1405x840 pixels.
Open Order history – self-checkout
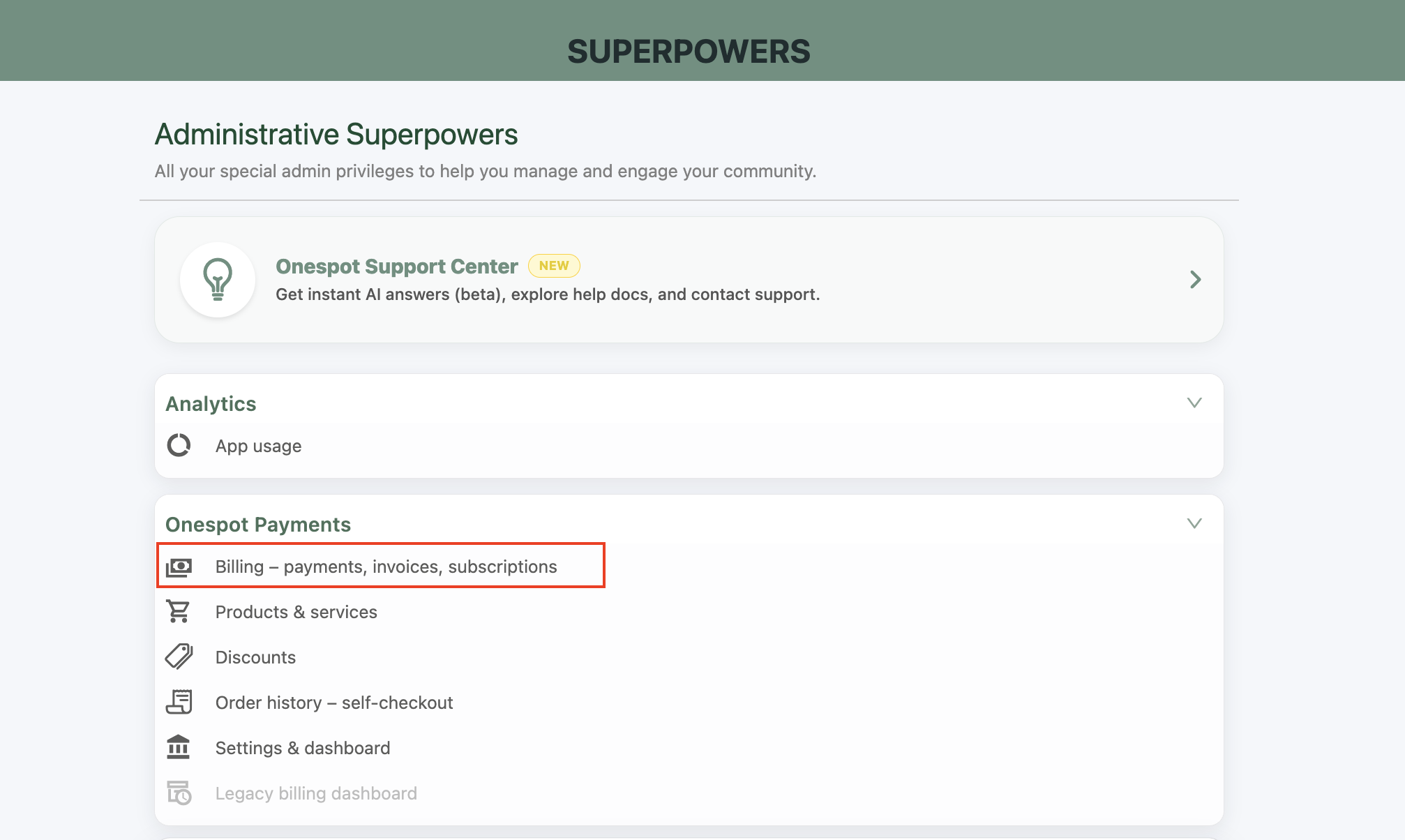(x=334, y=703)
